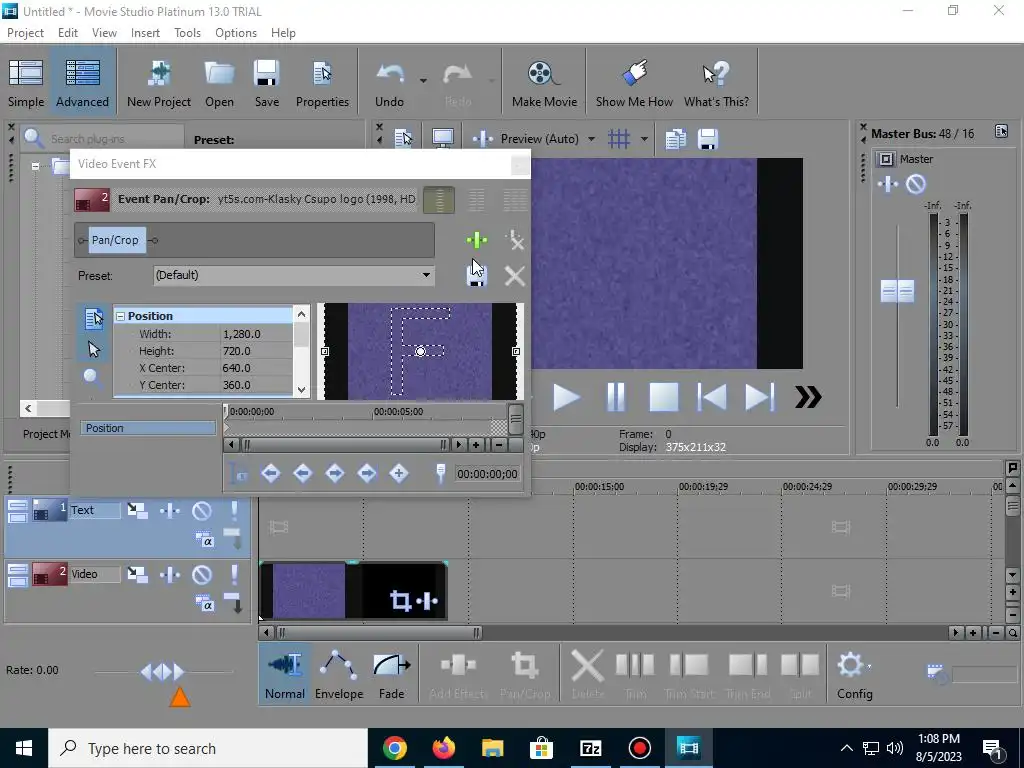
Task: Start playback in the video preview
Action: [x=566, y=397]
